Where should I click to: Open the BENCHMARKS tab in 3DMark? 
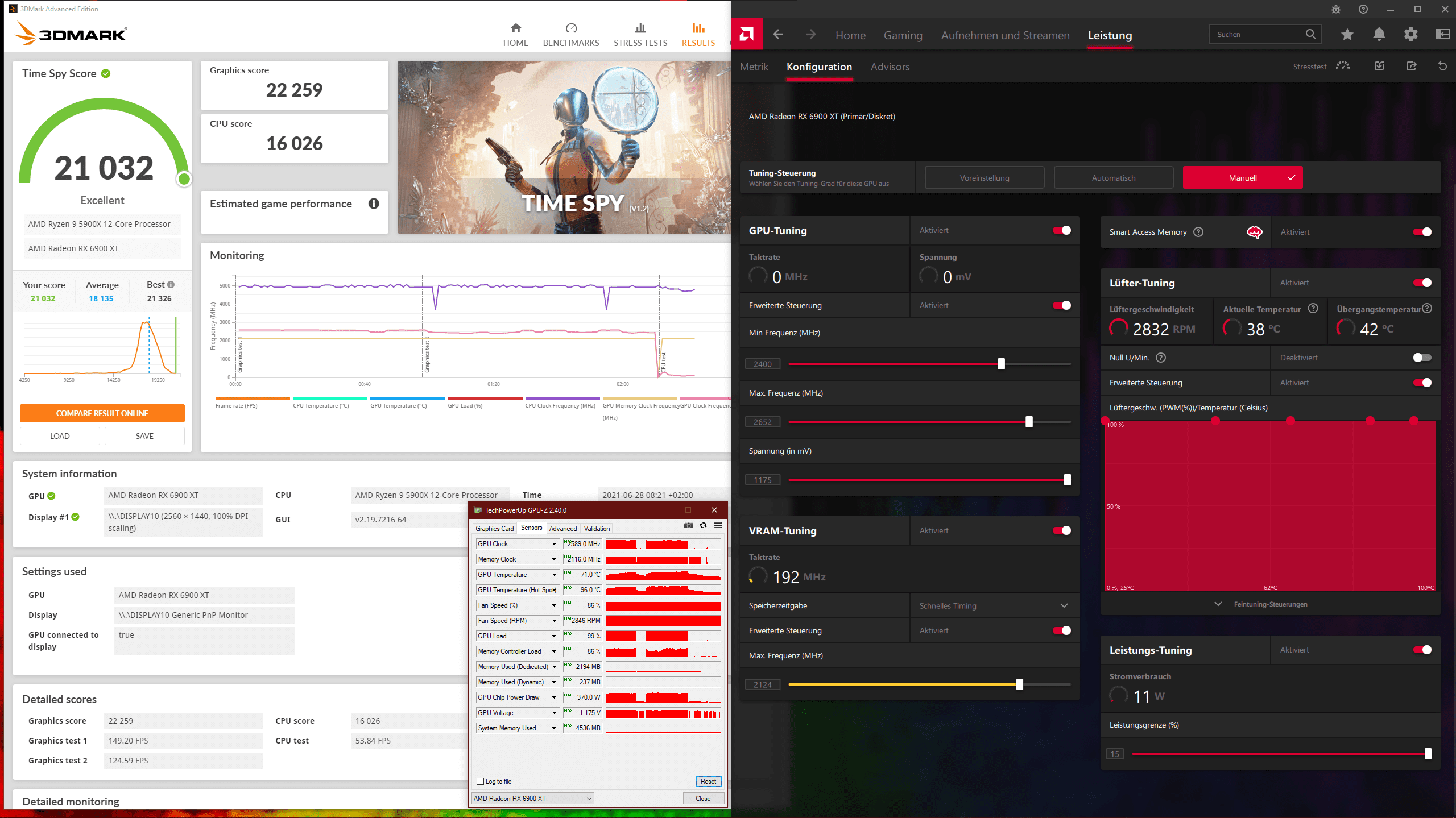click(x=570, y=35)
